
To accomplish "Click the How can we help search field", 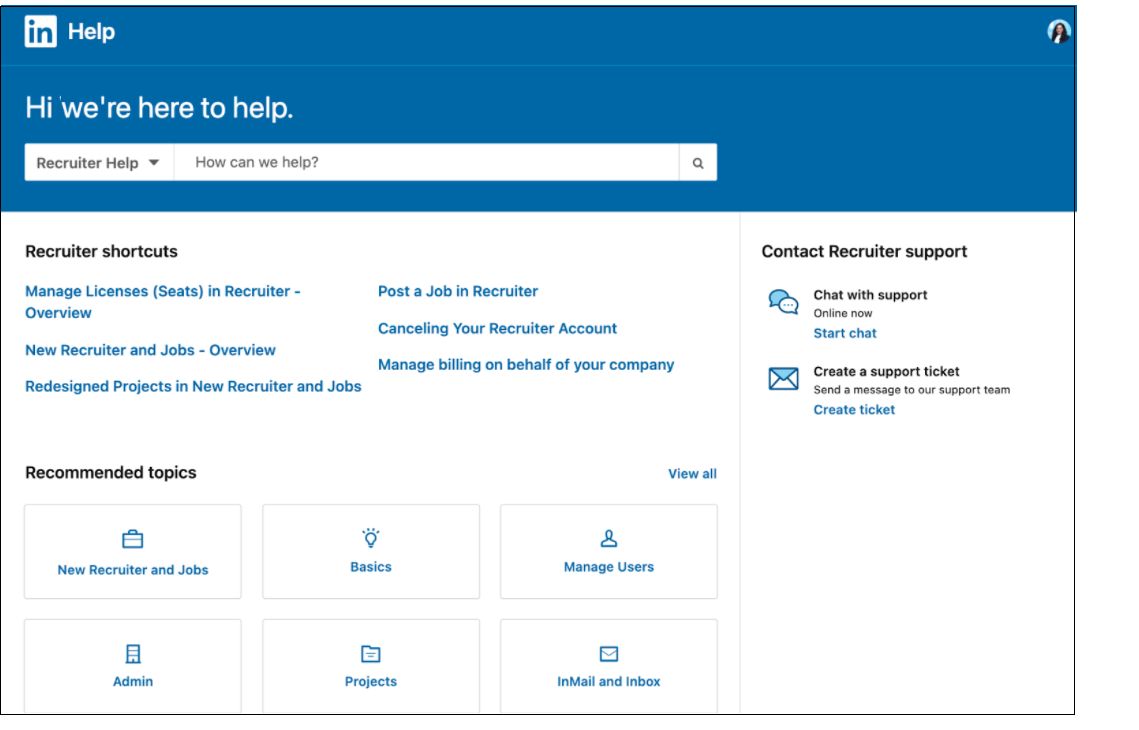I will point(427,163).
